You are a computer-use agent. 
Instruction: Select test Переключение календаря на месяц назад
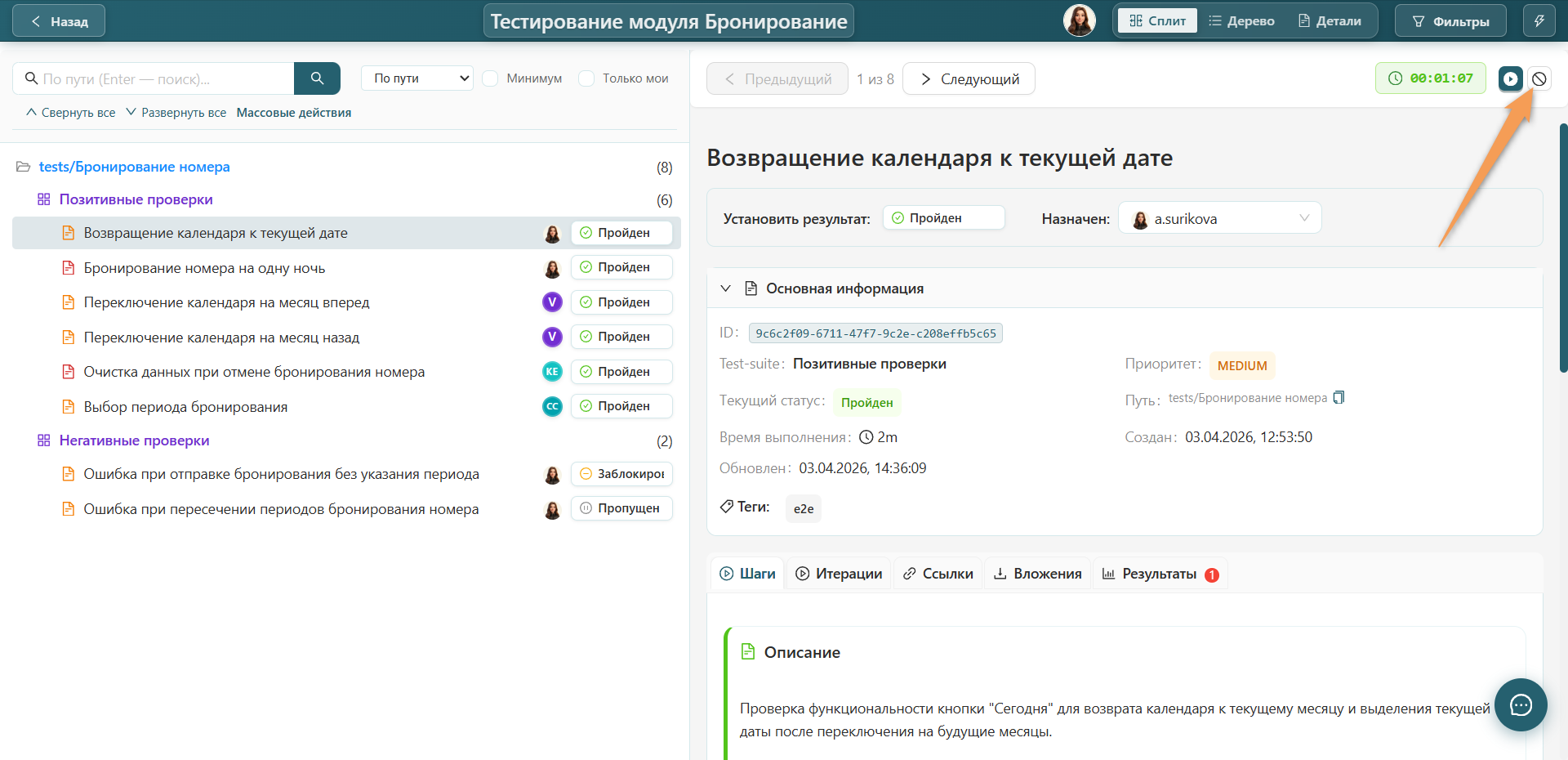point(221,338)
